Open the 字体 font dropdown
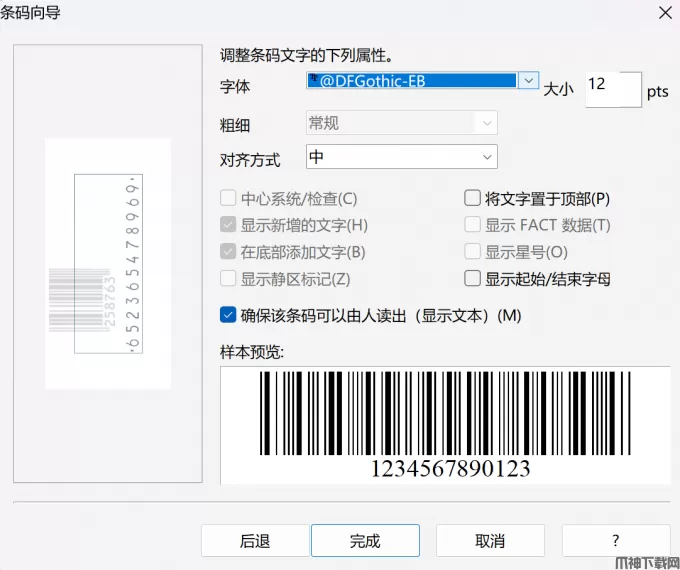Image resolution: width=680 pixels, height=570 pixels. coord(529,81)
